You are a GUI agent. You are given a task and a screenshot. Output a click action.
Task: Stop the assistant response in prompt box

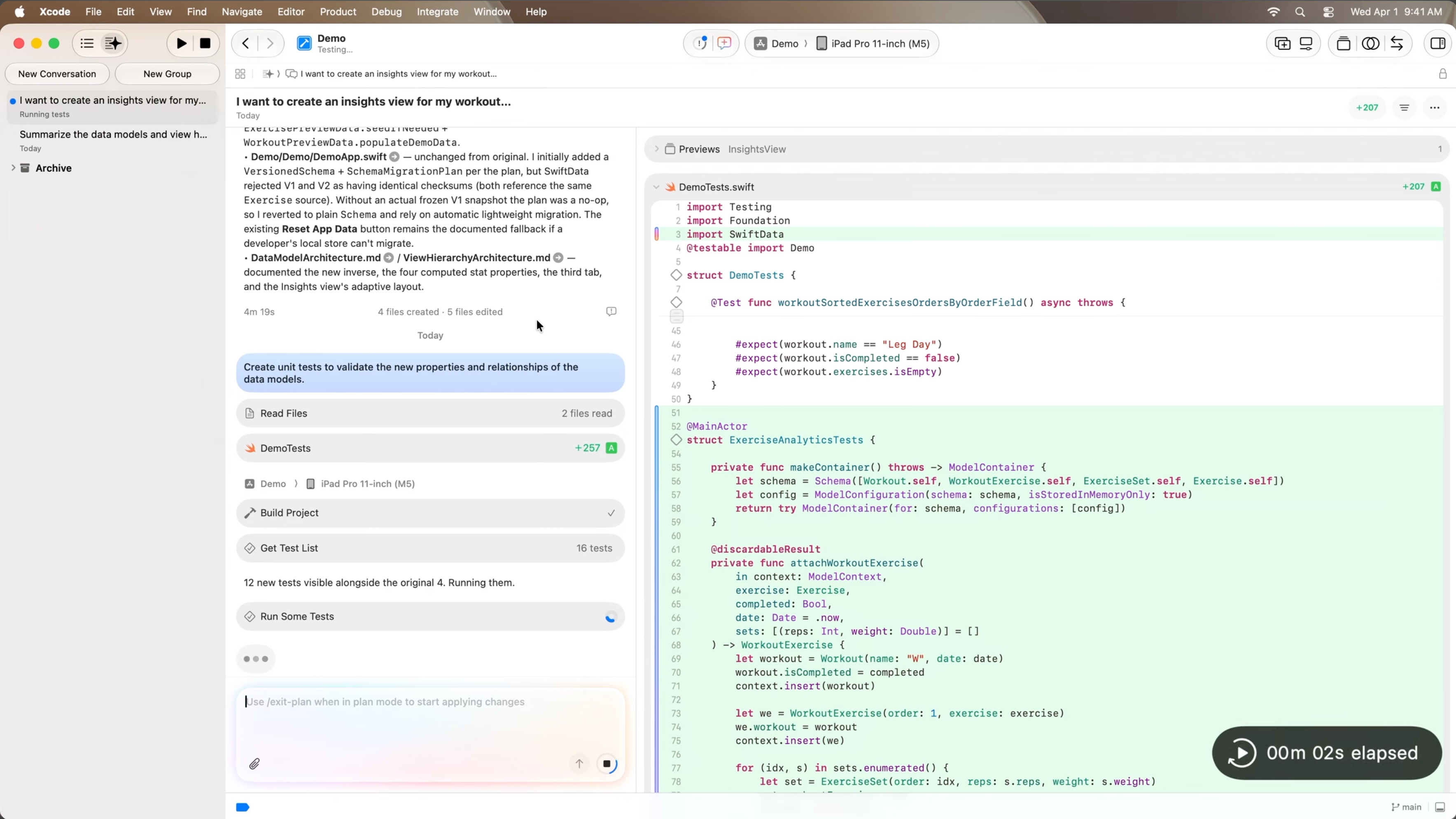[607, 764]
